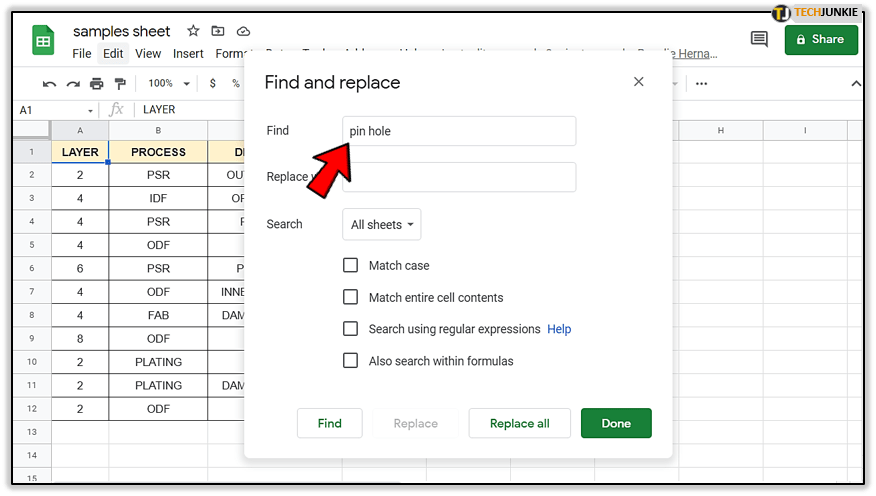Click the redo arrow icon

tap(73, 84)
